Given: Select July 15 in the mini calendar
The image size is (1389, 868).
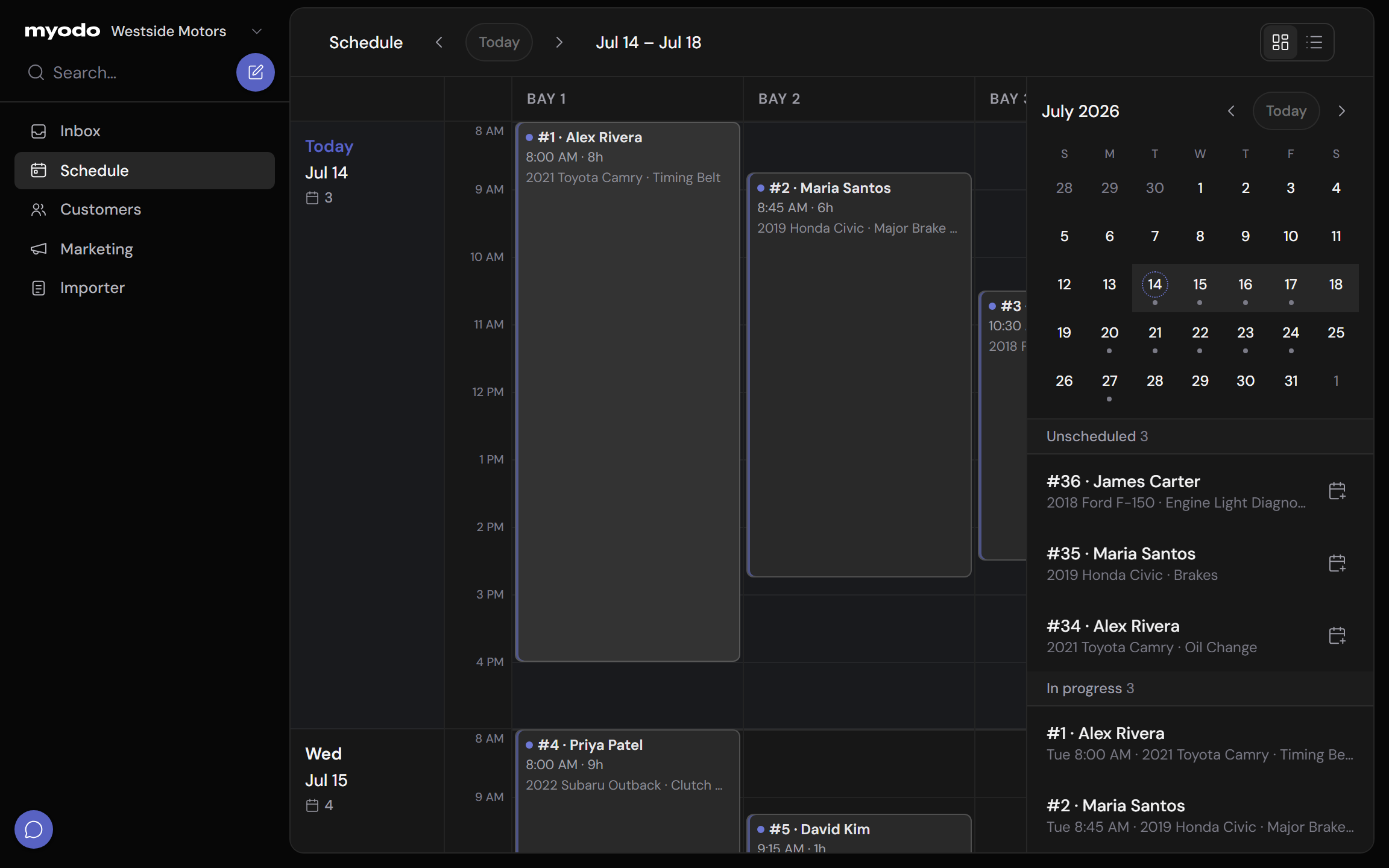Looking at the screenshot, I should click(1200, 285).
